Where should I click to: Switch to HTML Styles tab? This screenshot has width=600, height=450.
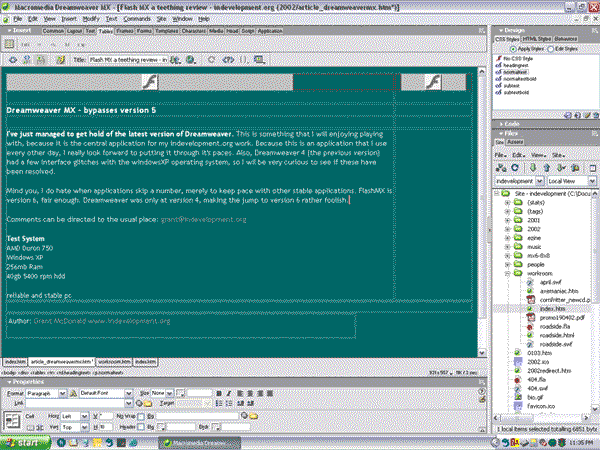coord(536,39)
